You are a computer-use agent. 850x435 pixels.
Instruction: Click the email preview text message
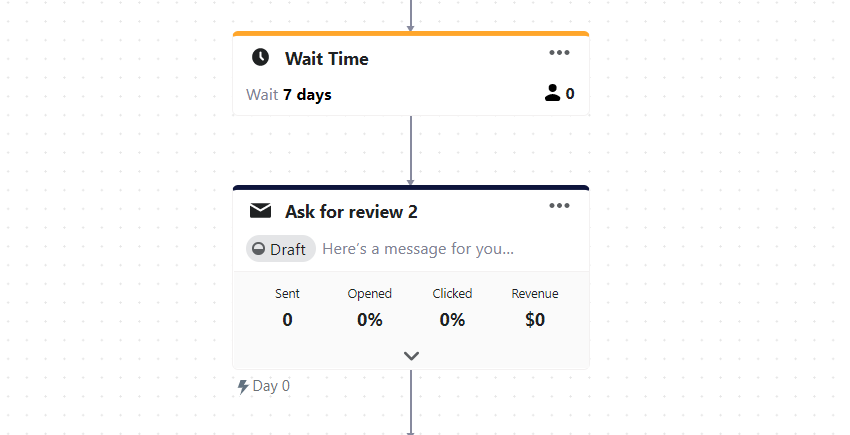point(418,249)
